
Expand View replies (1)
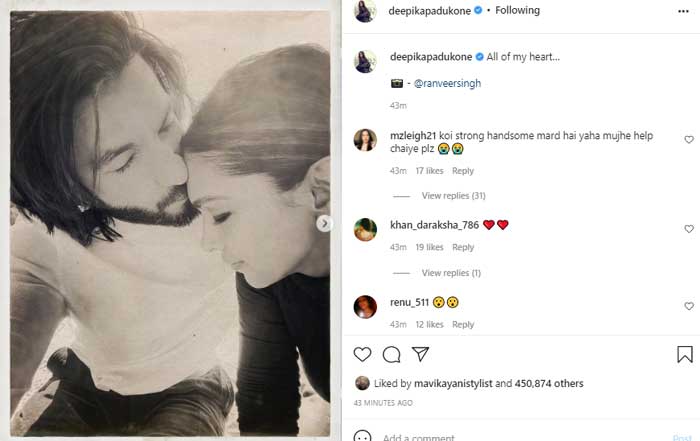tap(451, 273)
